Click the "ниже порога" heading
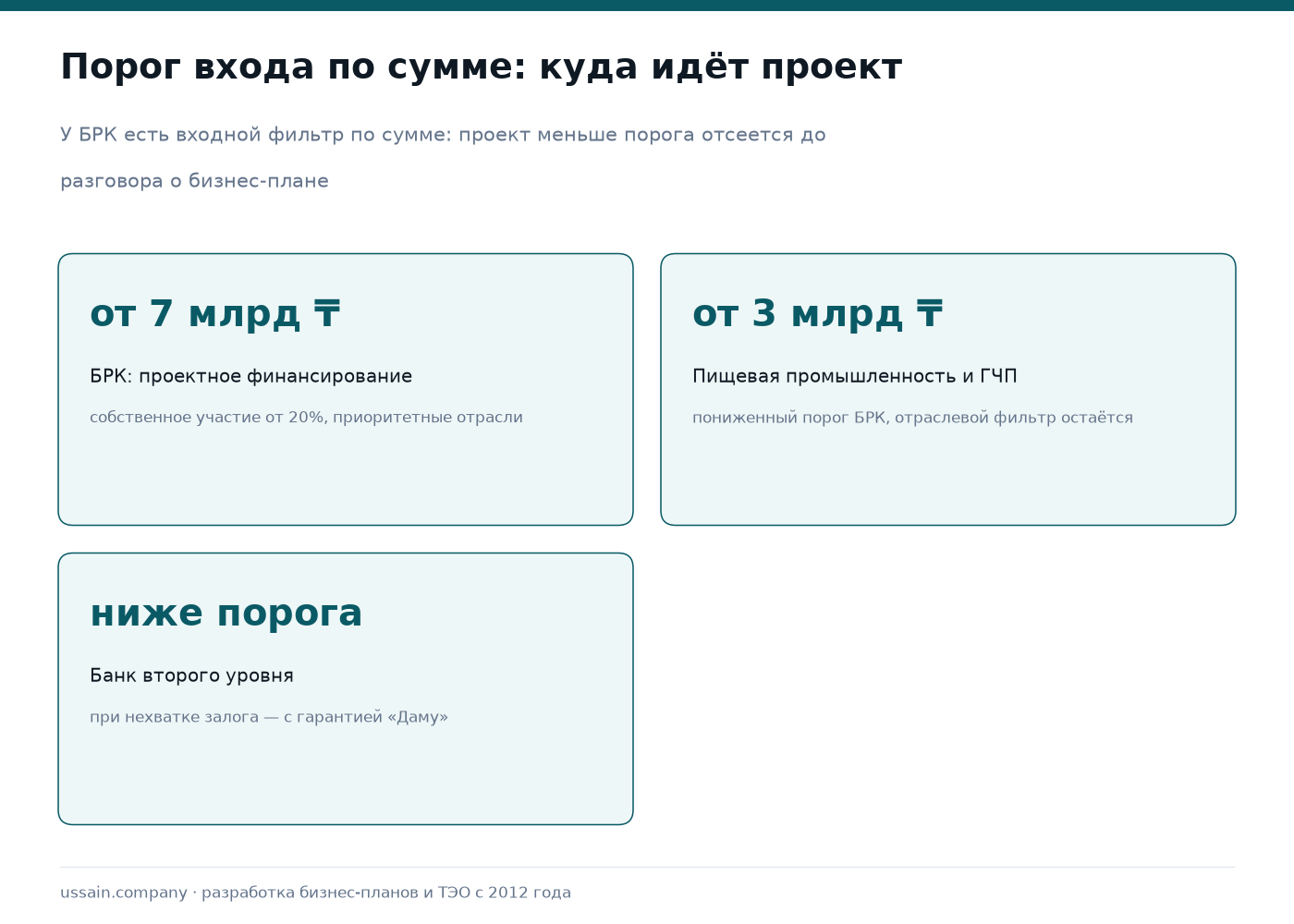The image size is (1294, 924). pos(226,614)
